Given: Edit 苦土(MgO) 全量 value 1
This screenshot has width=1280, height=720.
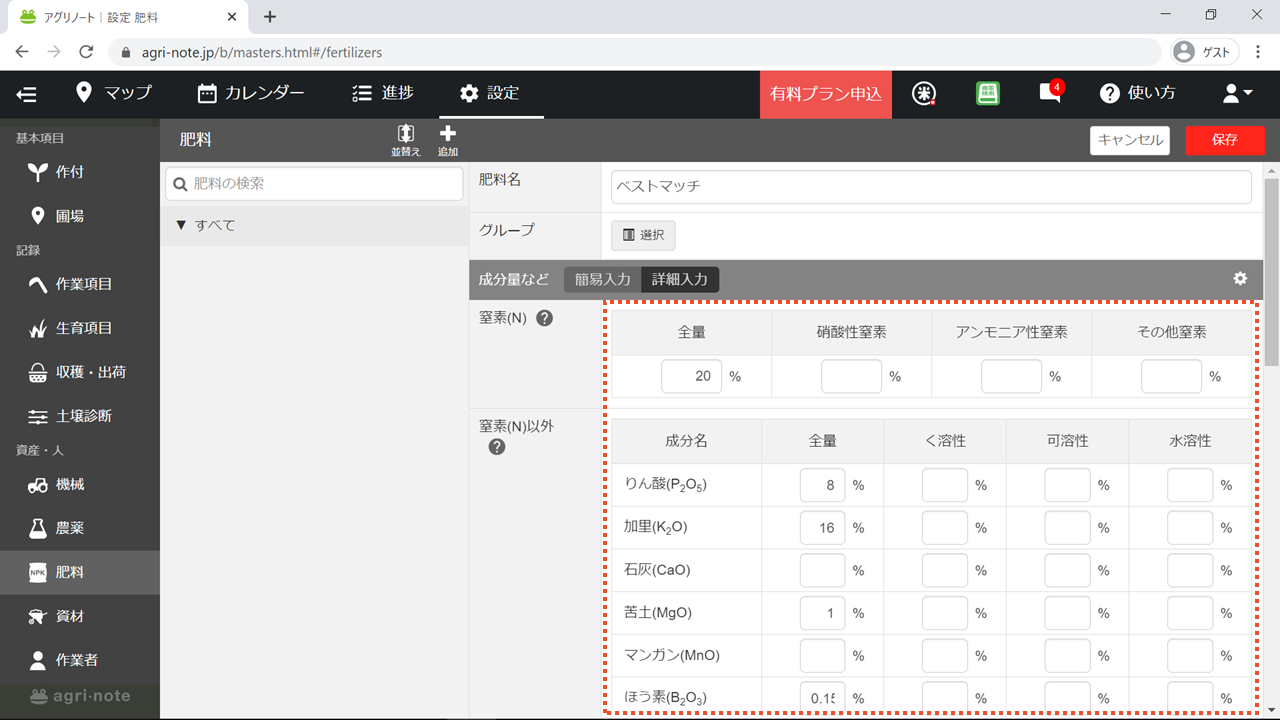Looking at the screenshot, I should tap(822, 613).
